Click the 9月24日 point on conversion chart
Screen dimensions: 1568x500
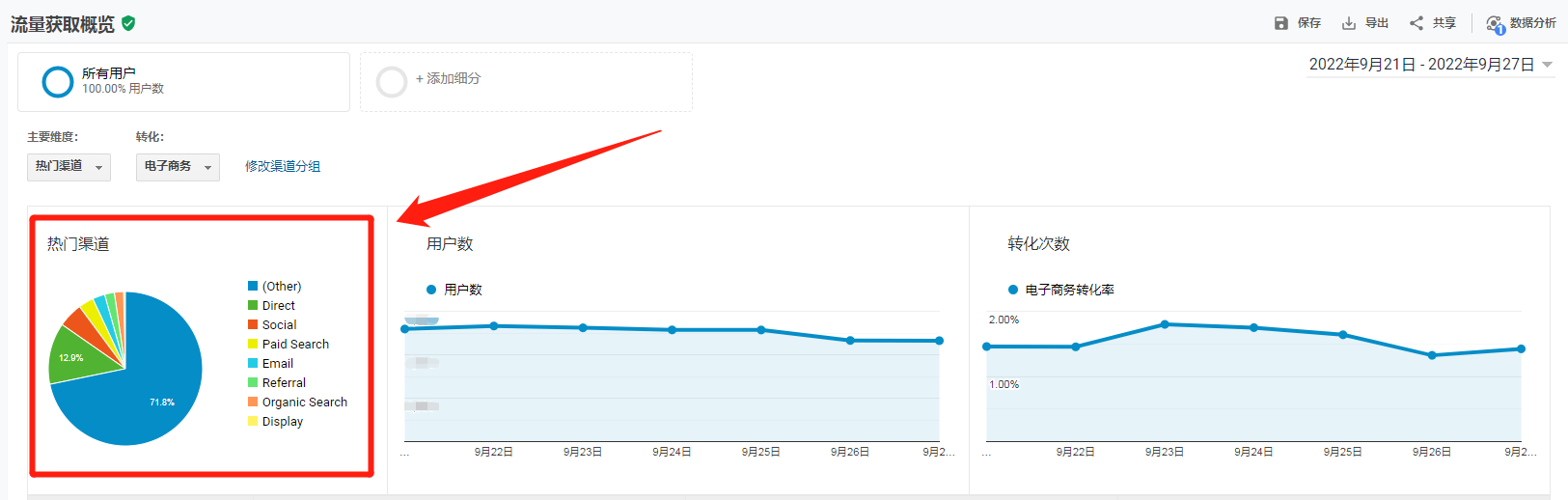pyautogui.click(x=1254, y=328)
